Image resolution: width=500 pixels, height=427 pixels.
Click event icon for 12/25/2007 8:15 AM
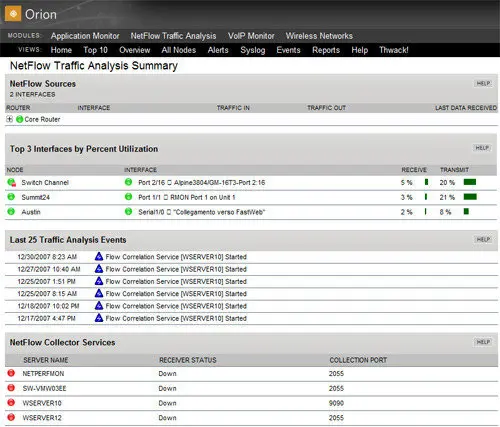coord(99,293)
